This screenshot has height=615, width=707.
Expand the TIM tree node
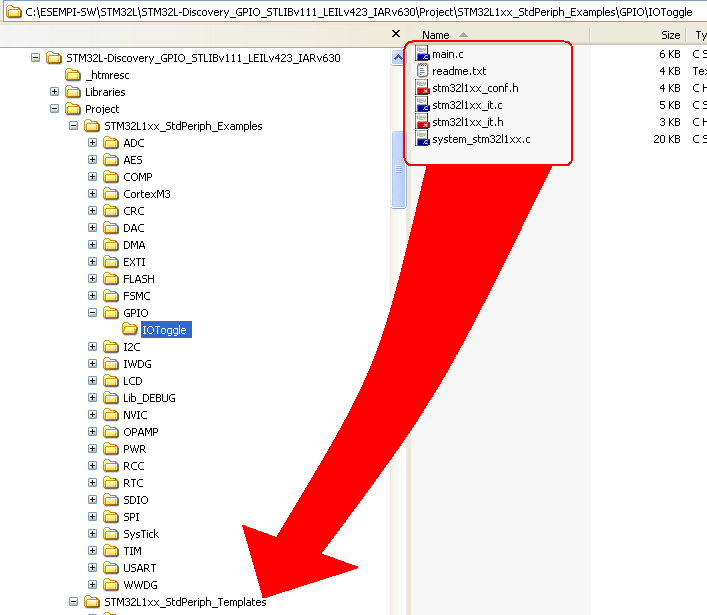pos(92,551)
